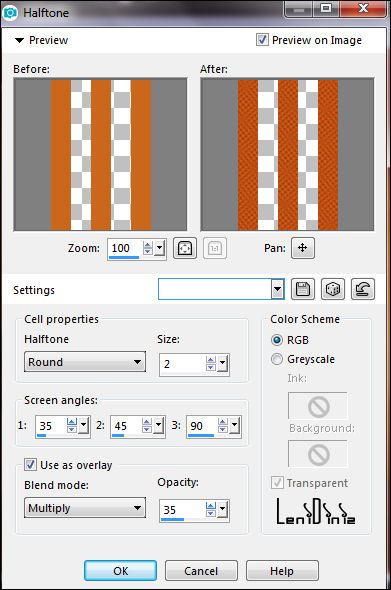
Task: Uncheck the Use as overlay checkbox
Action: pyautogui.click(x=30, y=465)
